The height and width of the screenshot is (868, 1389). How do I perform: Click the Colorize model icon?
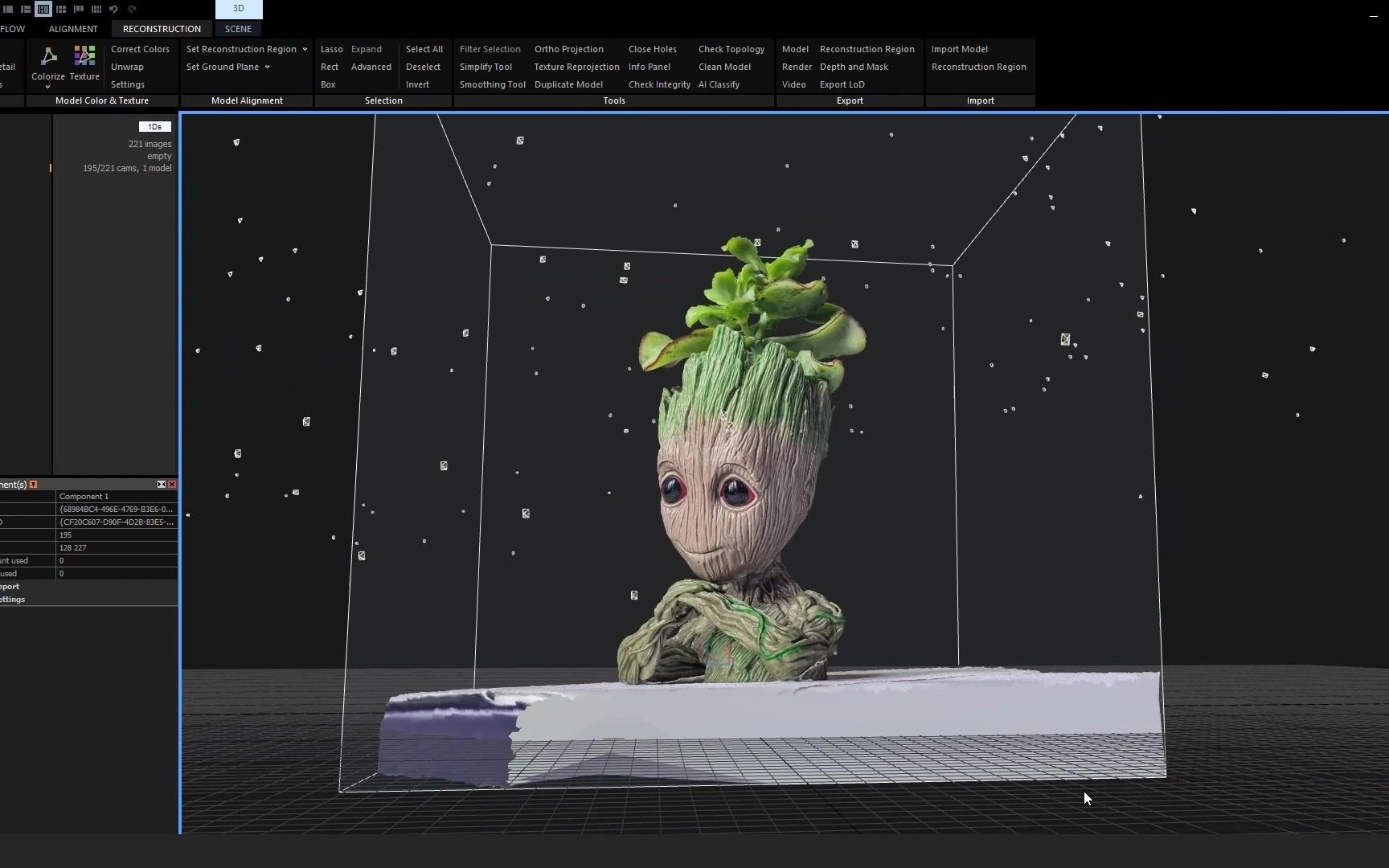coord(48,56)
